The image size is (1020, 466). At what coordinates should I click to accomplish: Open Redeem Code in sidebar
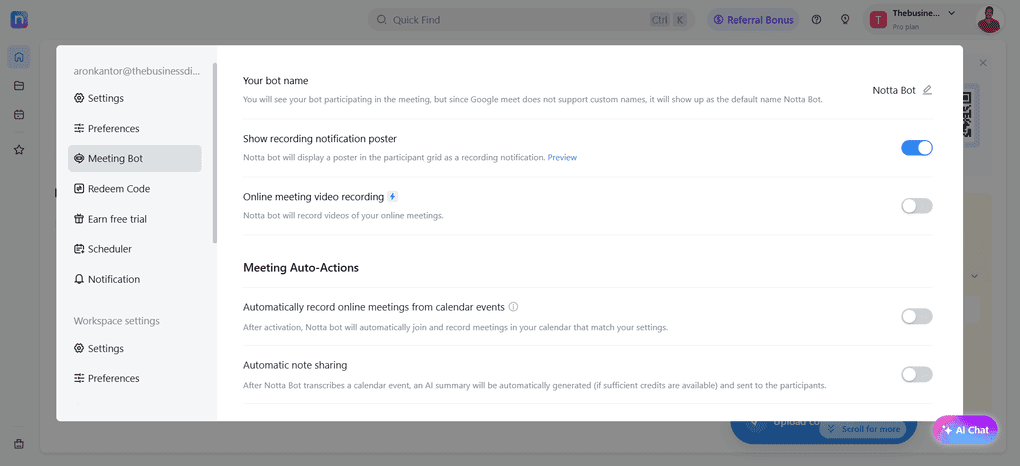pyautogui.click(x=135, y=189)
